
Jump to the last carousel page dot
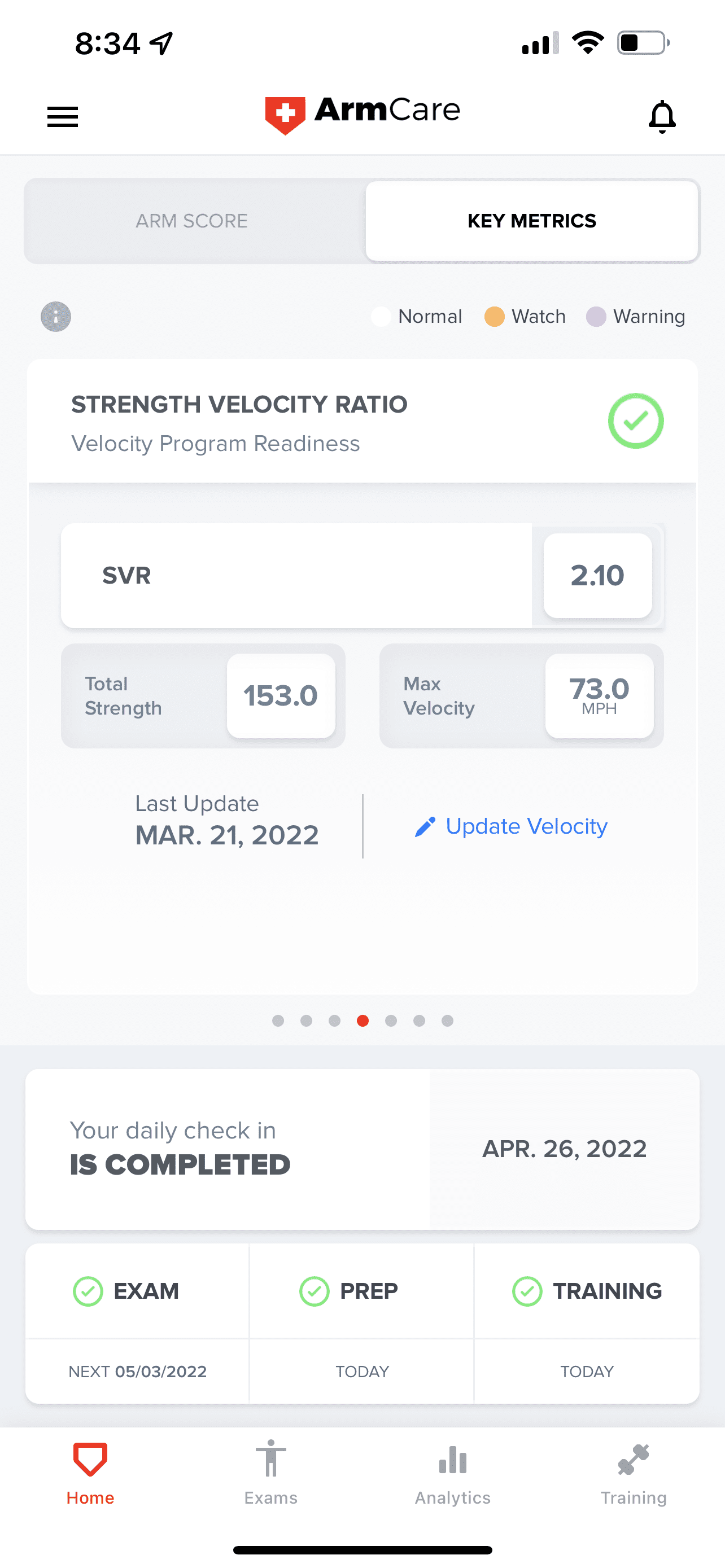[447, 1021]
